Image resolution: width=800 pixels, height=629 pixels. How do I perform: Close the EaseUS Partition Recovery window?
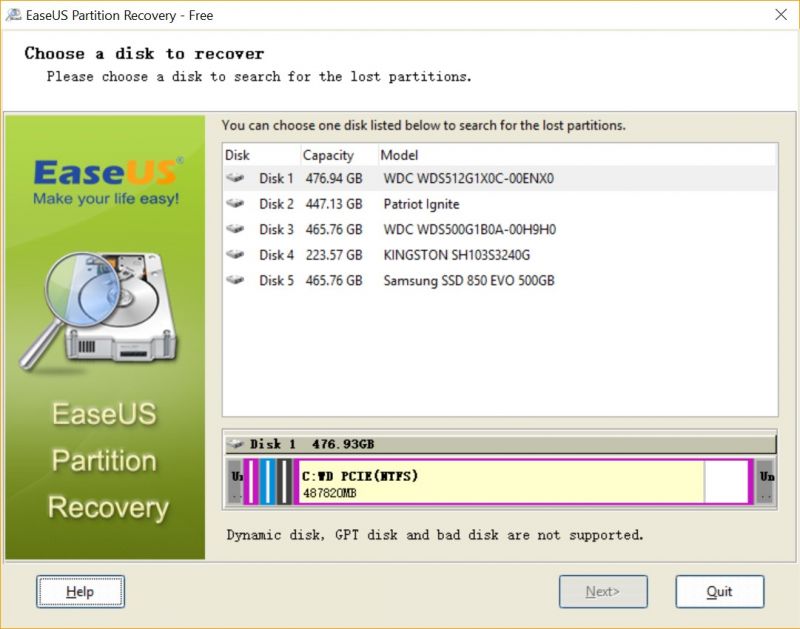pyautogui.click(x=781, y=15)
